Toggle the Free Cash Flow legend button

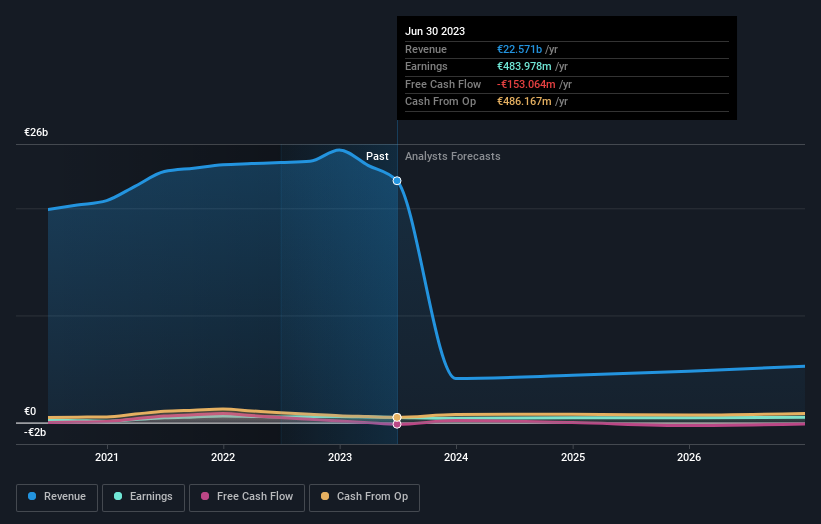click(x=247, y=497)
